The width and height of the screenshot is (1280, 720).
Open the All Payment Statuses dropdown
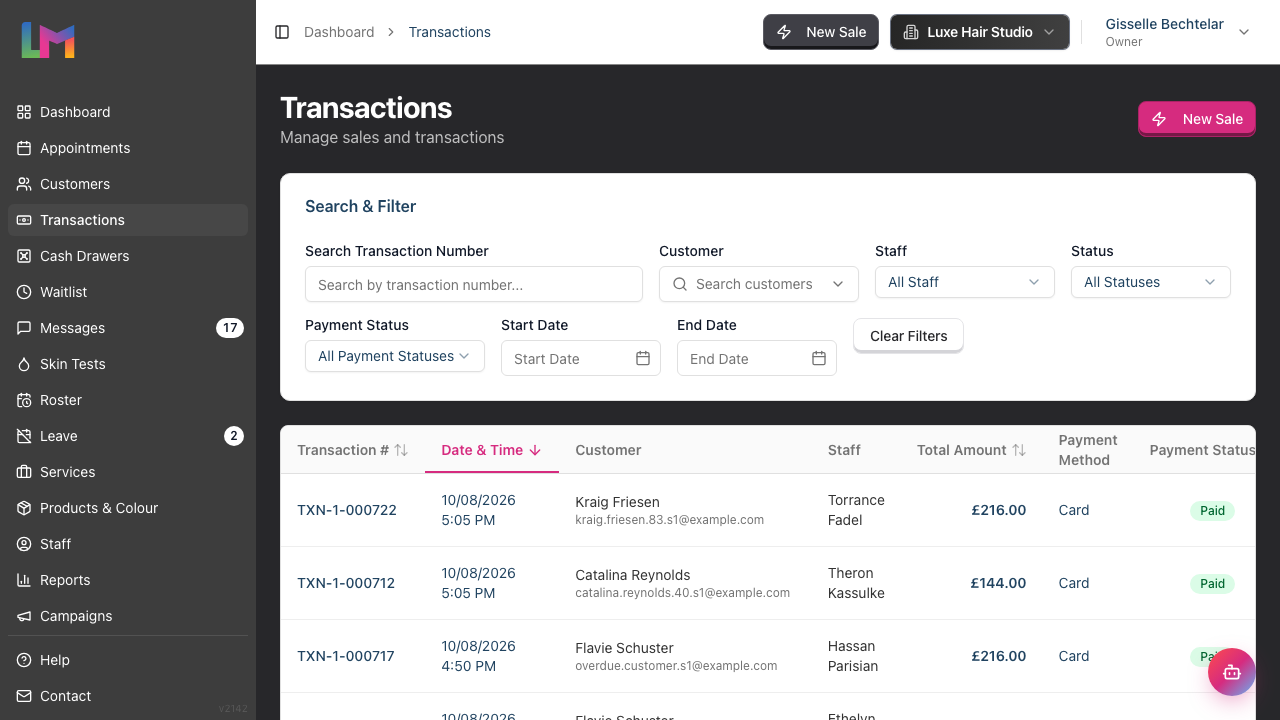[395, 356]
